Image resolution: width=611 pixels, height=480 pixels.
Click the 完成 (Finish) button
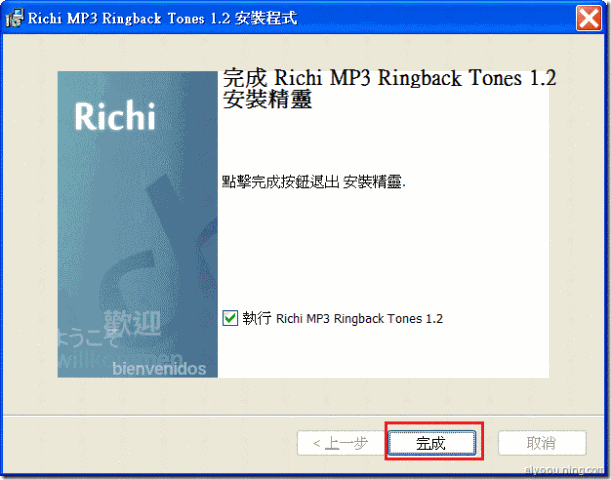click(432, 443)
